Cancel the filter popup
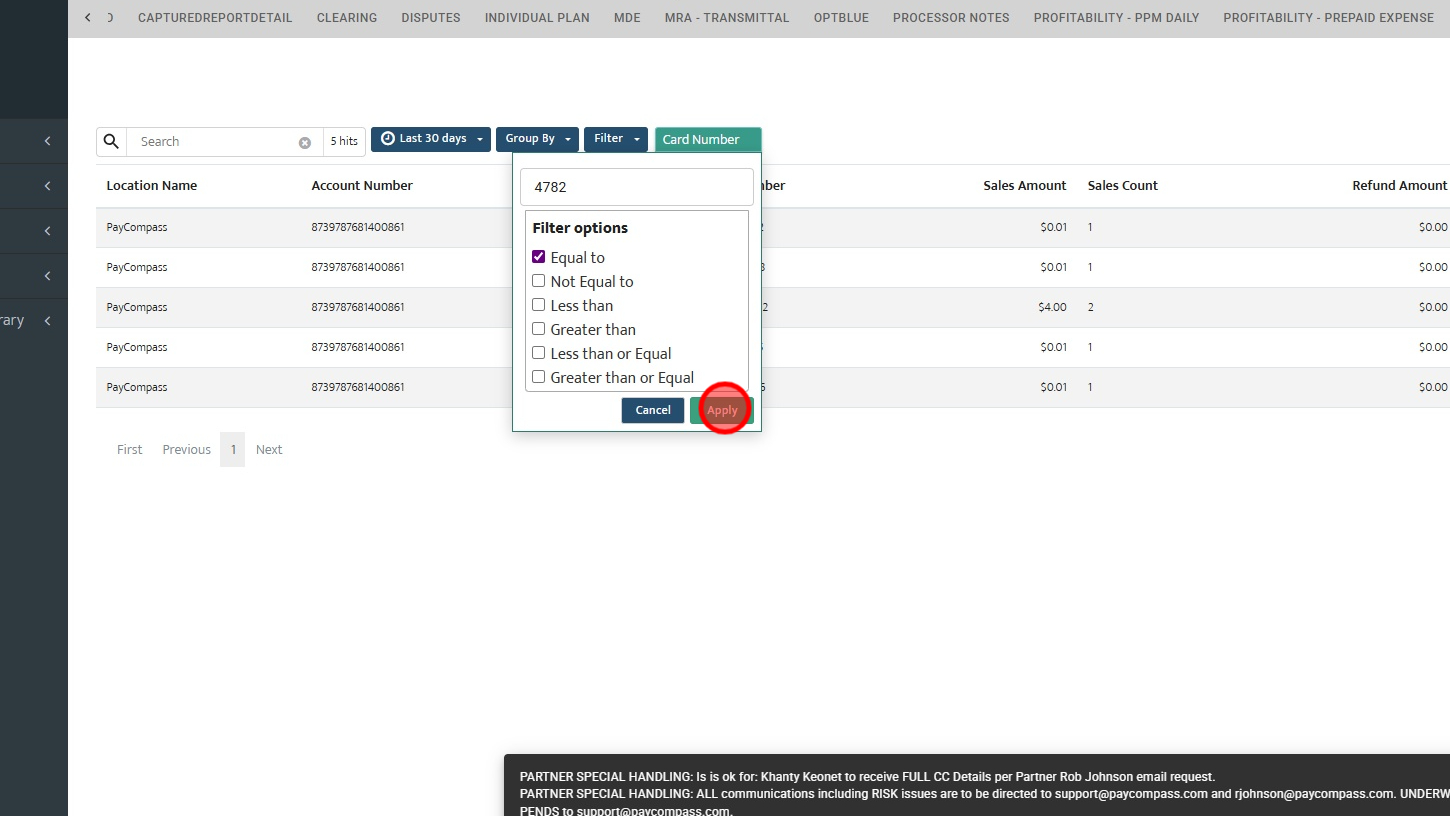 pos(653,410)
